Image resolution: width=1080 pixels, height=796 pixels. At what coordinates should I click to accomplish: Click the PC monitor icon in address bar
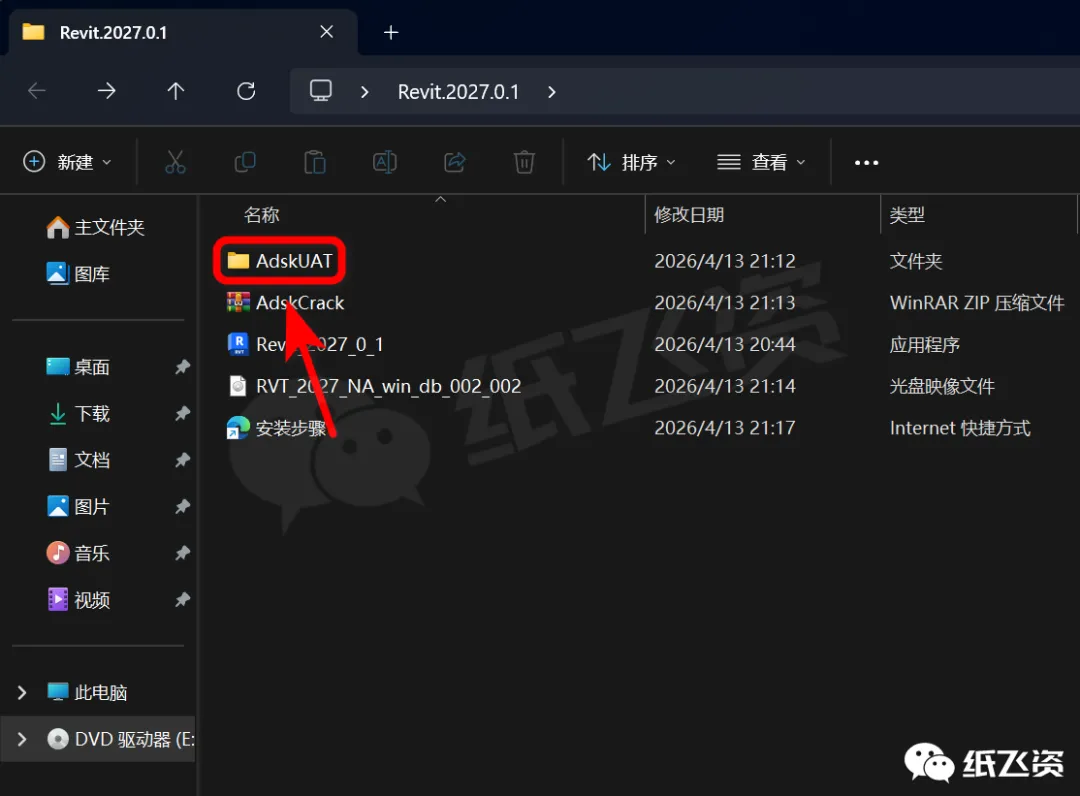pyautogui.click(x=320, y=90)
